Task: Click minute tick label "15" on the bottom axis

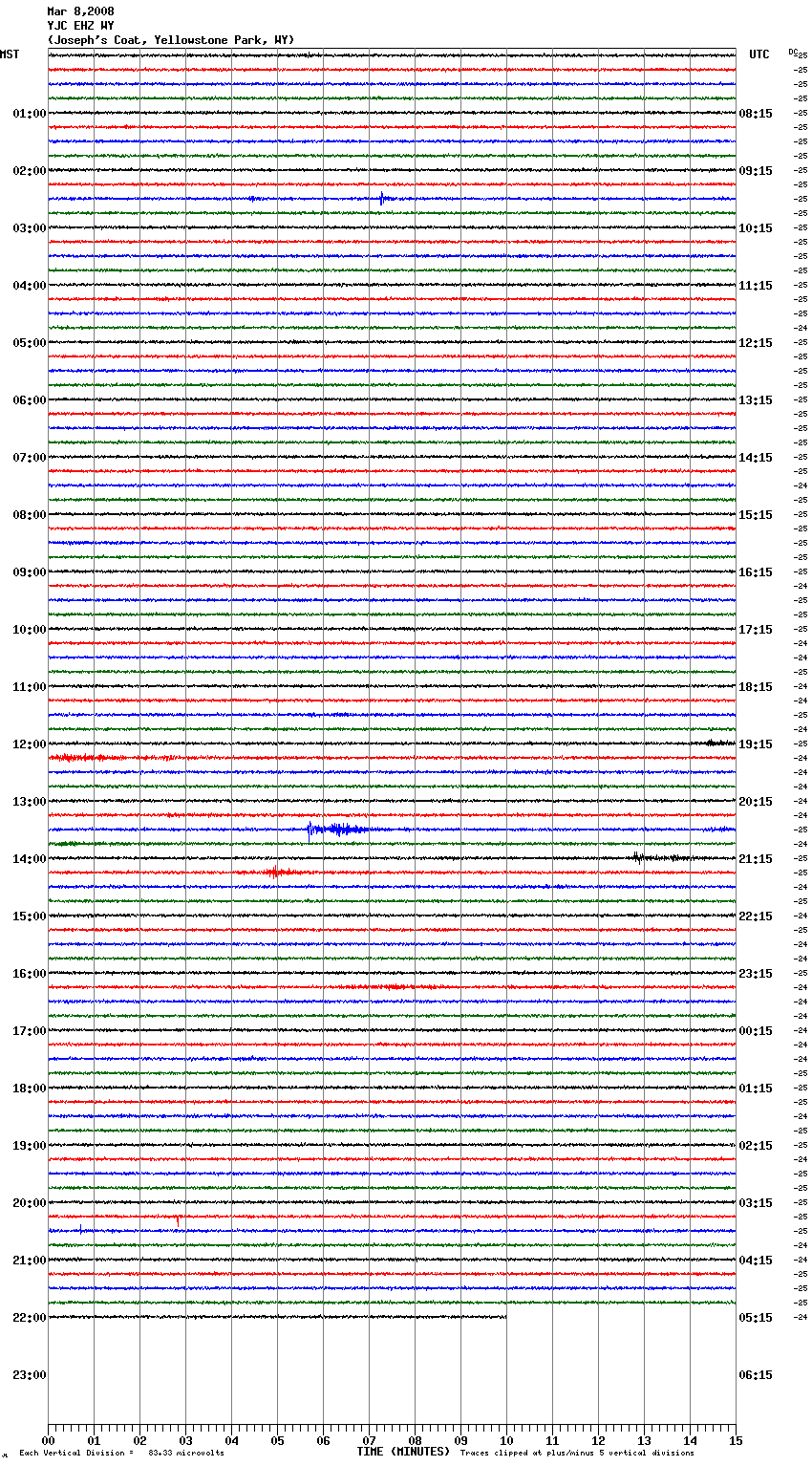Action: click(736, 1440)
